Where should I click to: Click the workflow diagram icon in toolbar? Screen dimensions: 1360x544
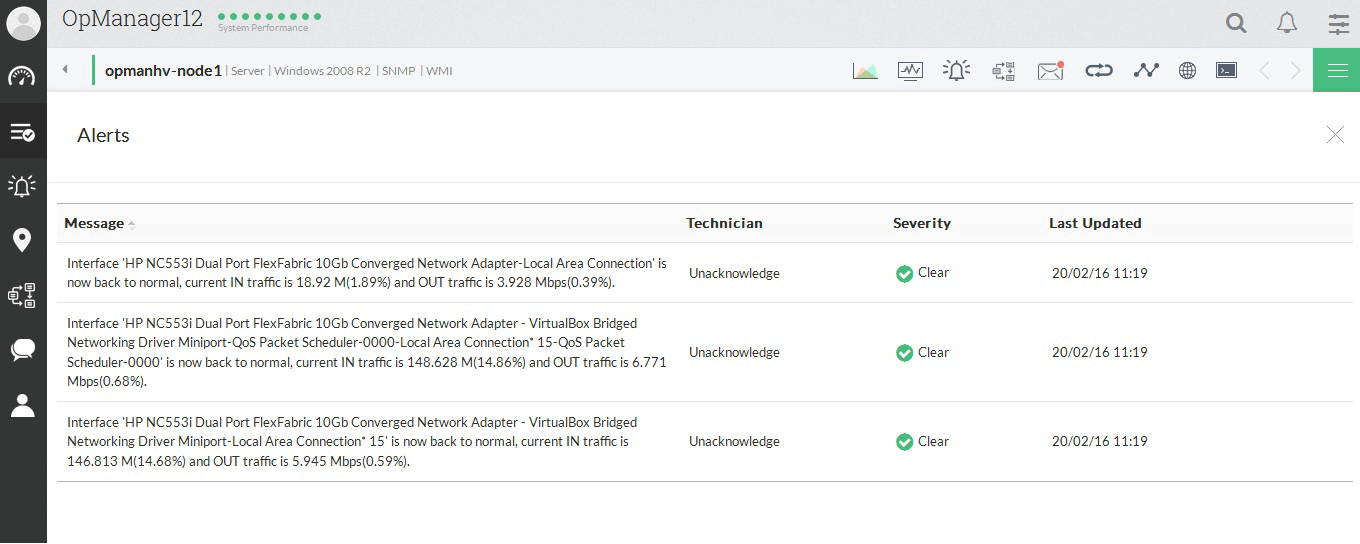coord(1003,71)
